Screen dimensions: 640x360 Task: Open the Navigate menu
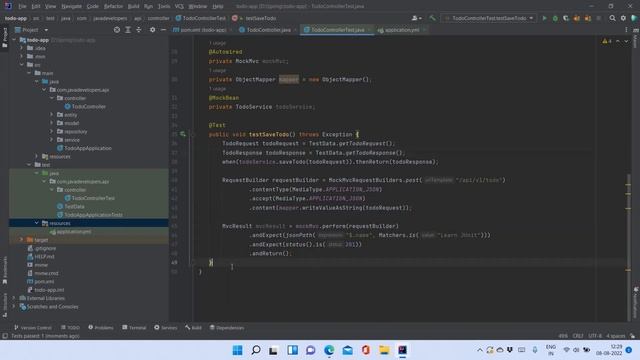(71, 6)
